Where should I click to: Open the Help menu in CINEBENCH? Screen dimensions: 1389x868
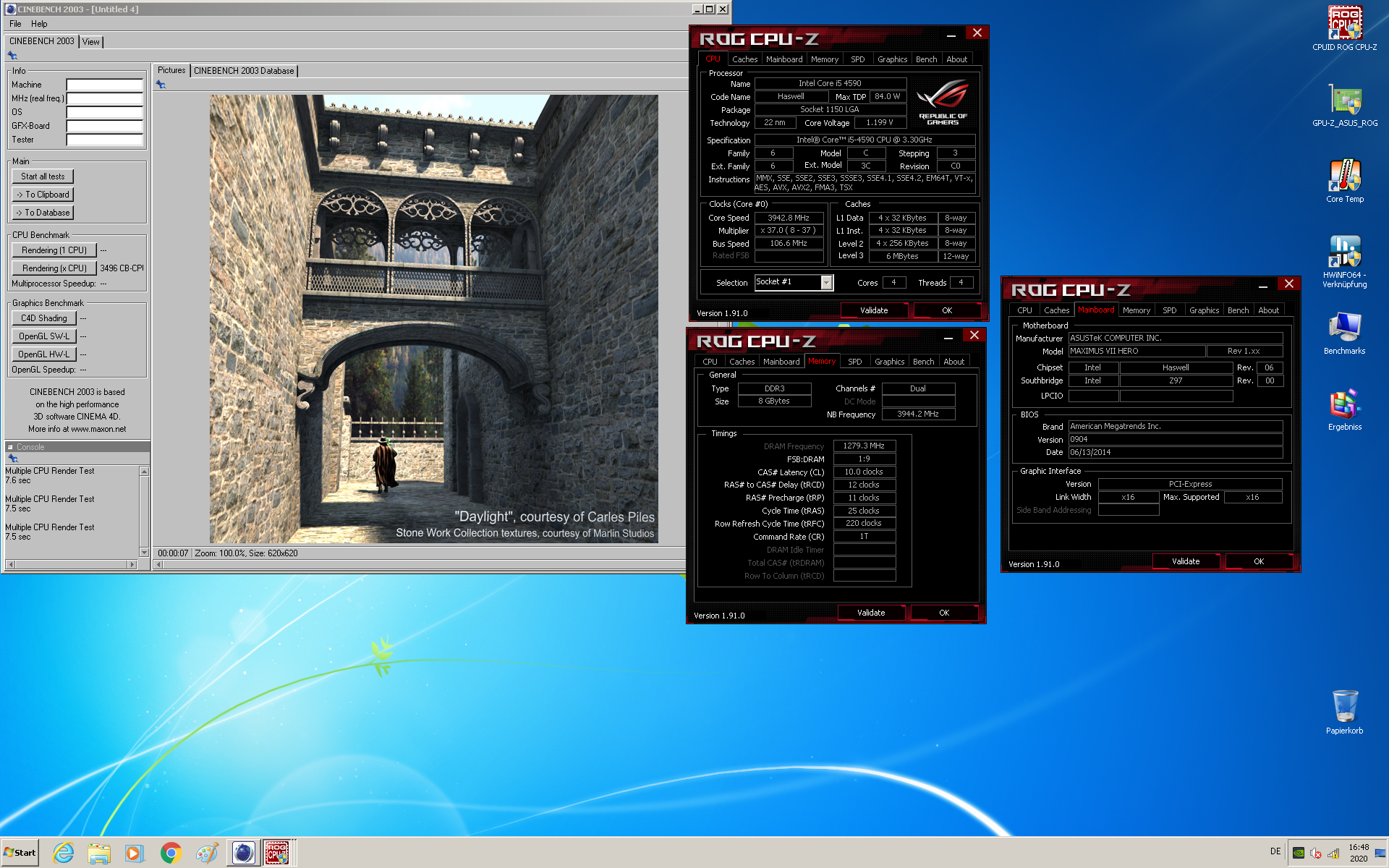[x=39, y=24]
